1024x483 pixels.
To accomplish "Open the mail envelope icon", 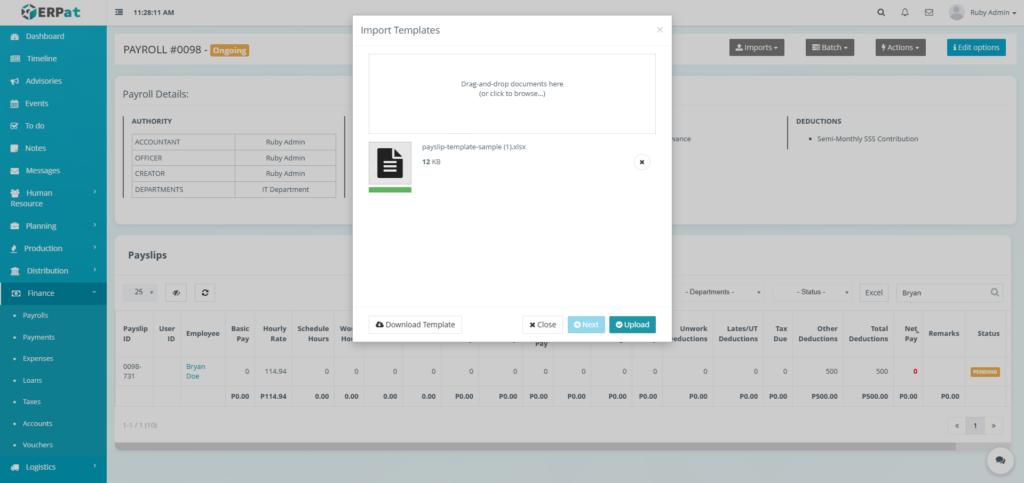I will coord(929,13).
